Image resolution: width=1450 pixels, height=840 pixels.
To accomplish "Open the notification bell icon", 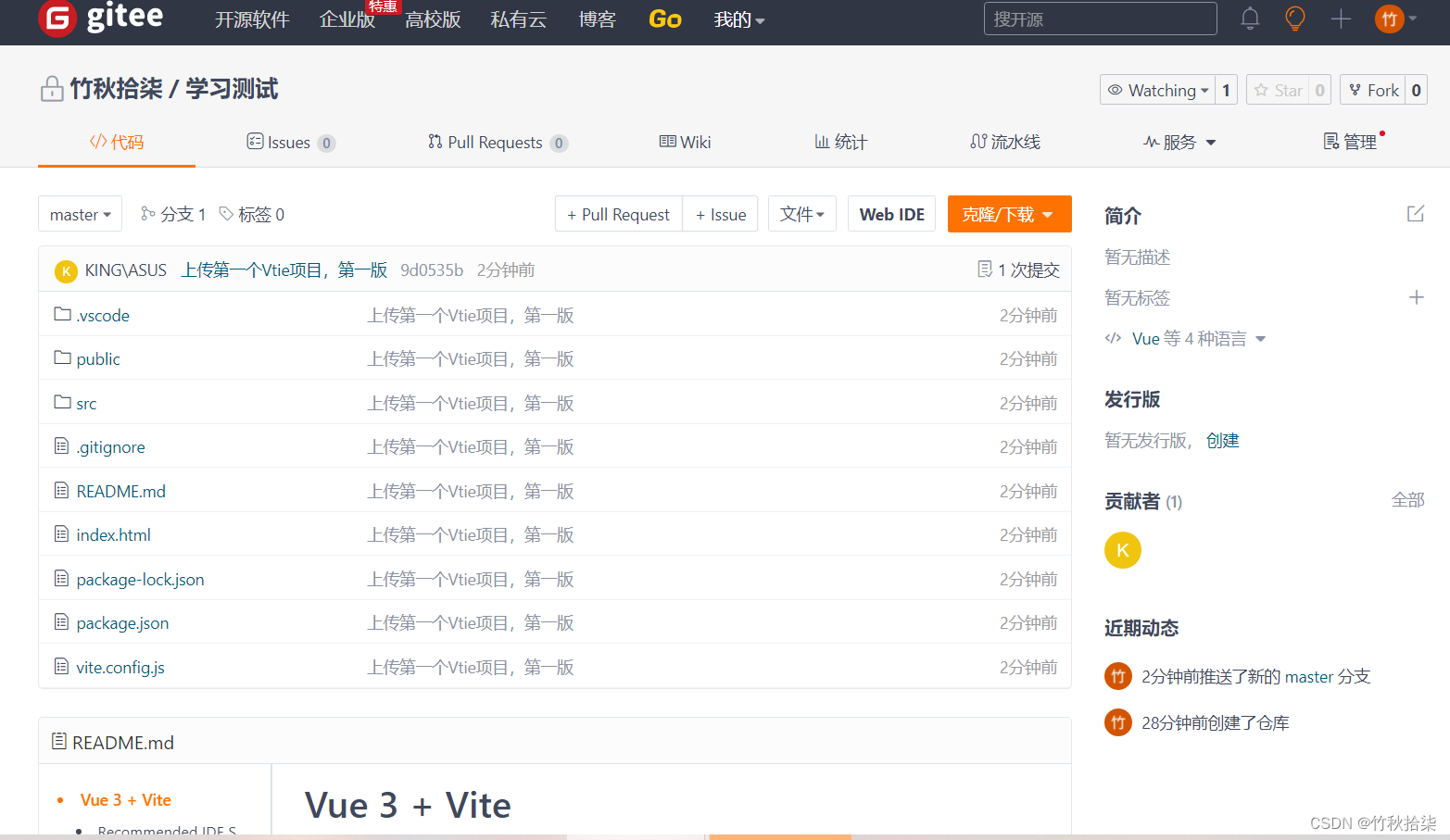I will coord(1249,19).
